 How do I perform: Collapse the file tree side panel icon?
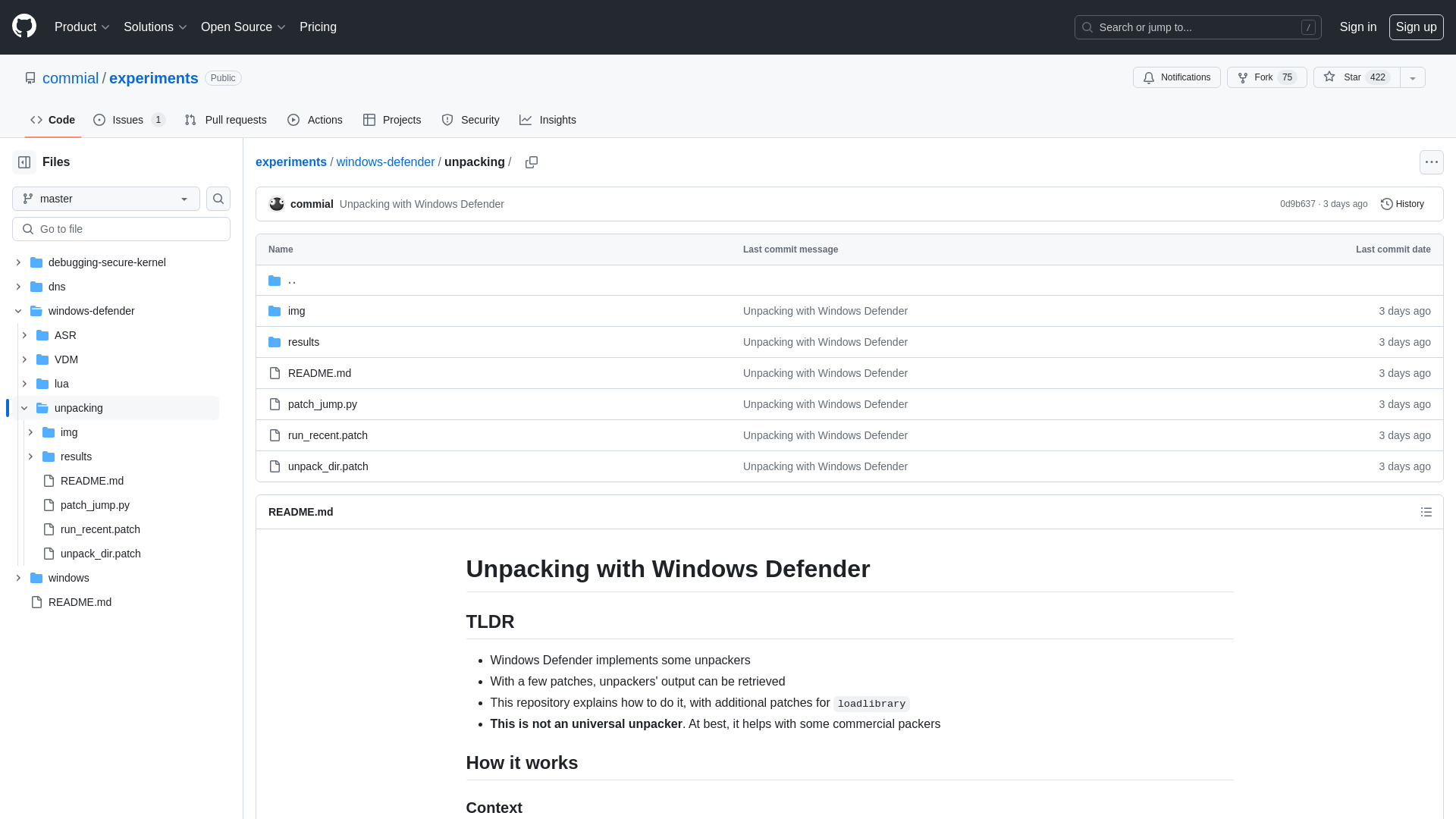tap(24, 162)
